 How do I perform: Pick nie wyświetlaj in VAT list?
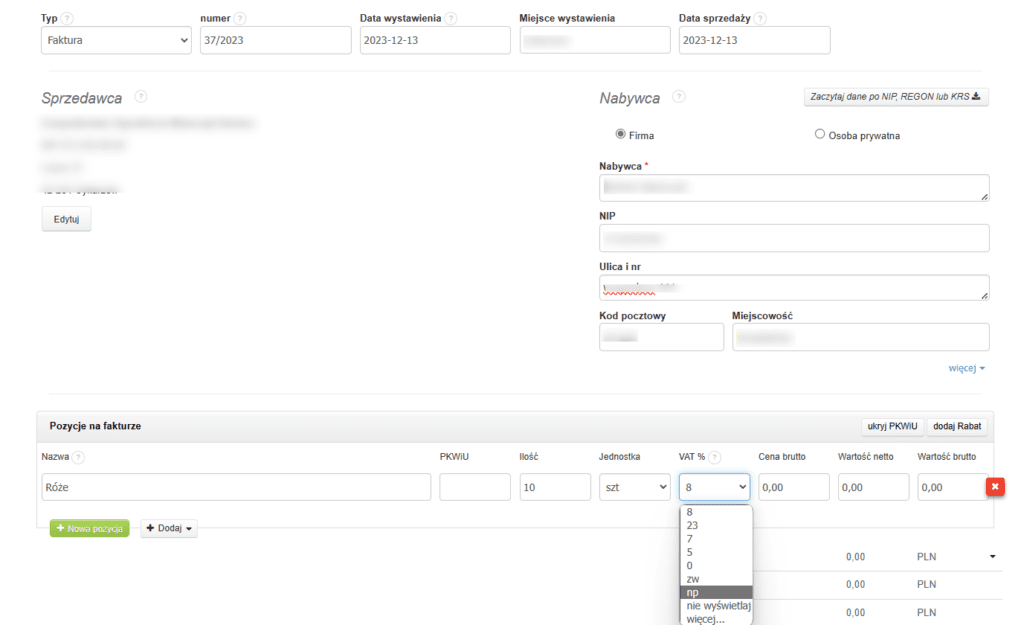718,606
